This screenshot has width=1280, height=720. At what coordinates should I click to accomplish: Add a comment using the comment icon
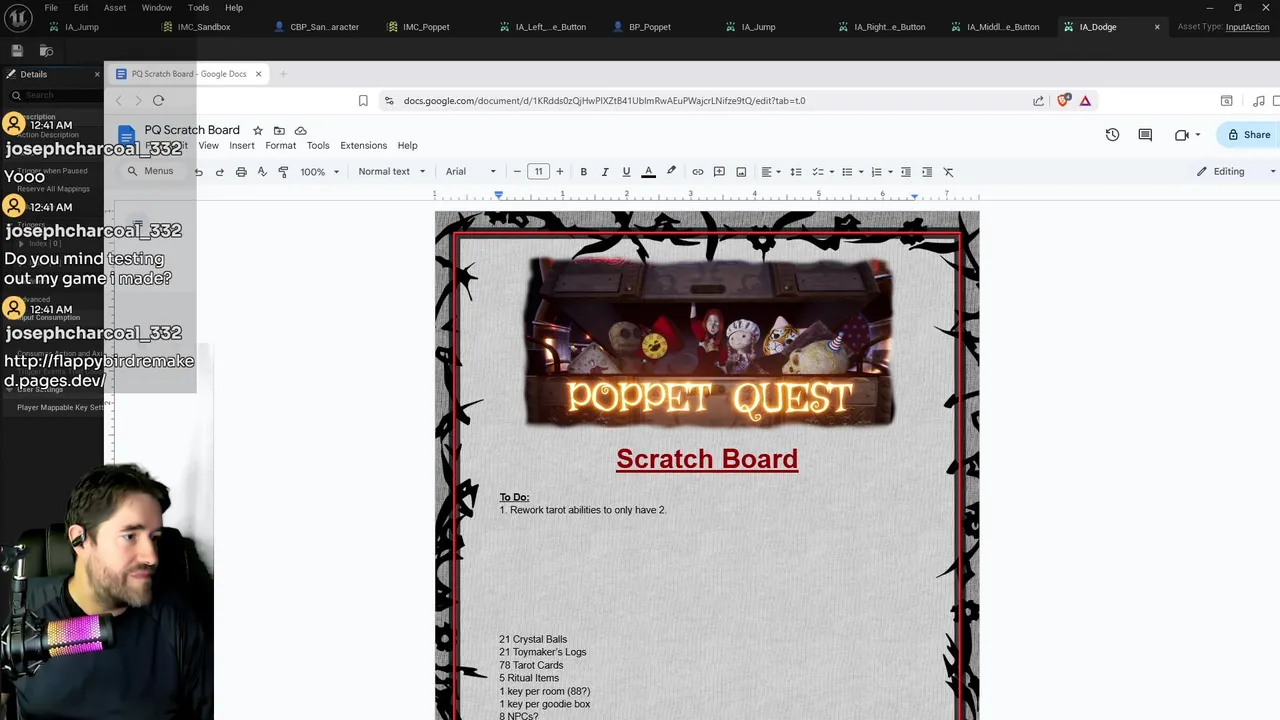point(719,172)
